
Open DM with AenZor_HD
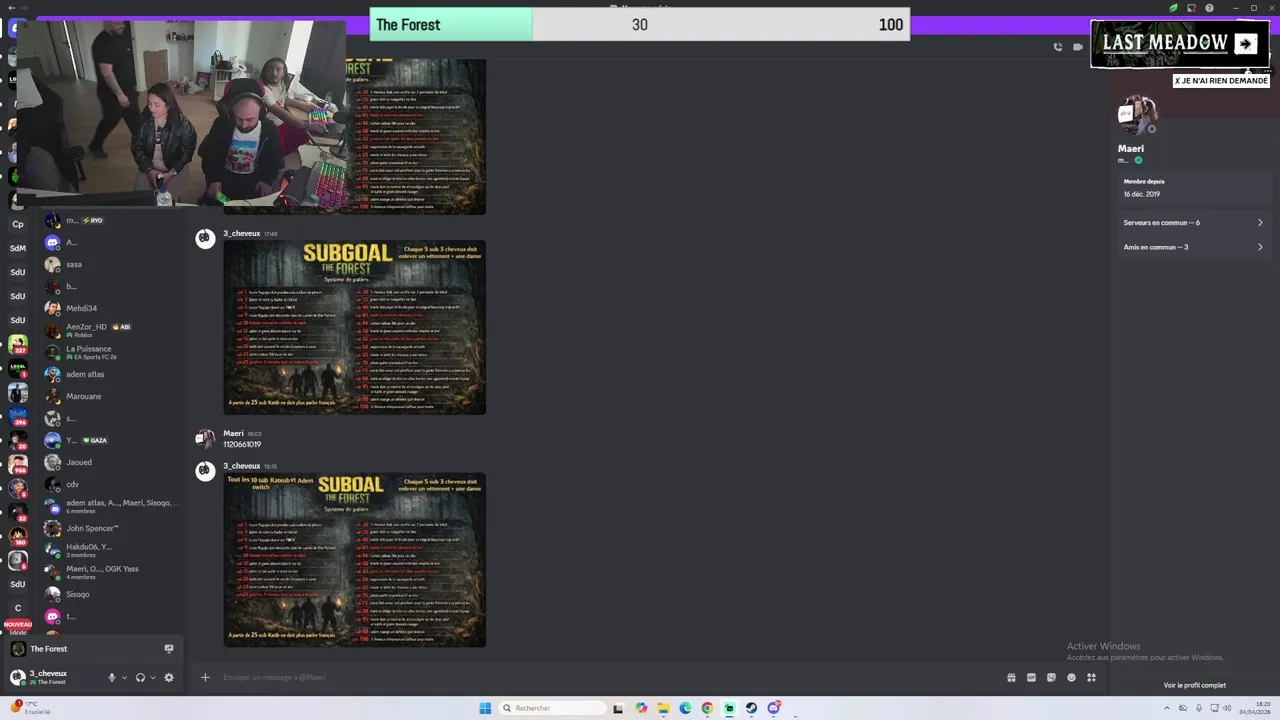coord(110,330)
